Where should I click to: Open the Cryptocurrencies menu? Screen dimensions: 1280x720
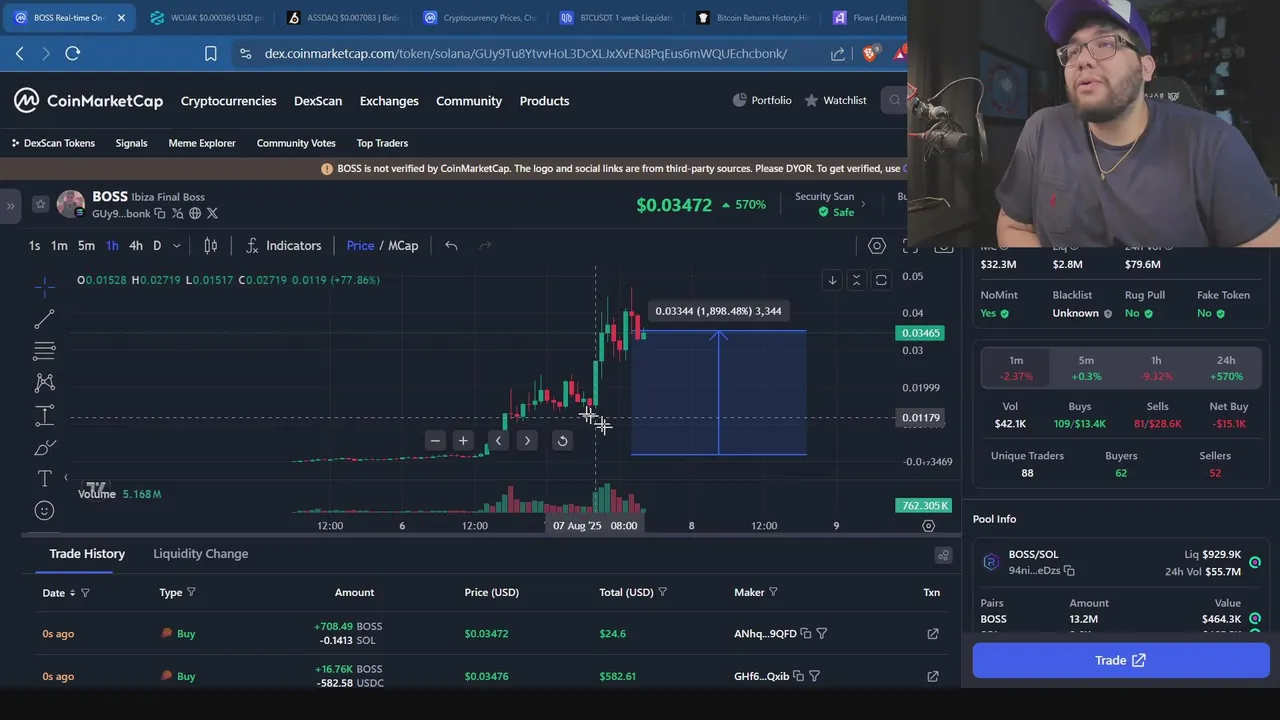coord(228,101)
